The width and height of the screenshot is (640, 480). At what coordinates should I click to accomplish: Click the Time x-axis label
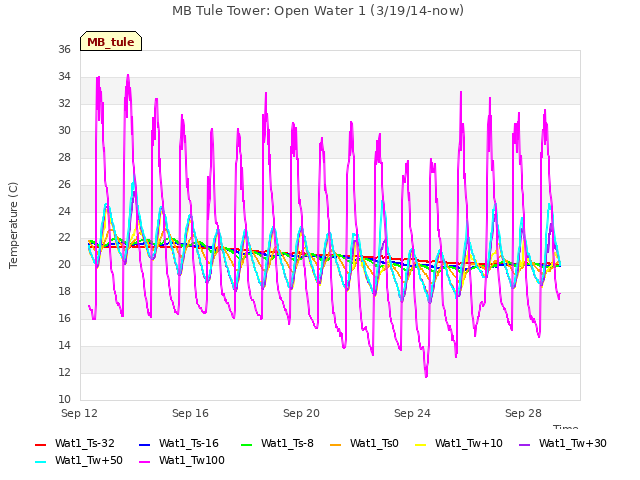tap(566, 427)
